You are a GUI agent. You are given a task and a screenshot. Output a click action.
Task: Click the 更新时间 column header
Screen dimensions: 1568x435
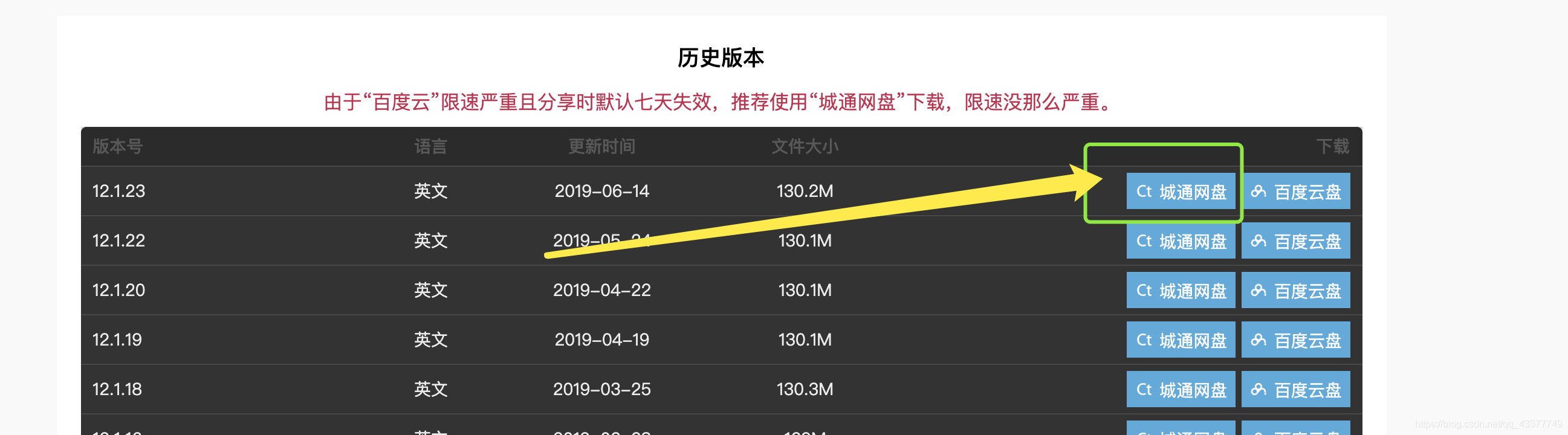[x=601, y=147]
